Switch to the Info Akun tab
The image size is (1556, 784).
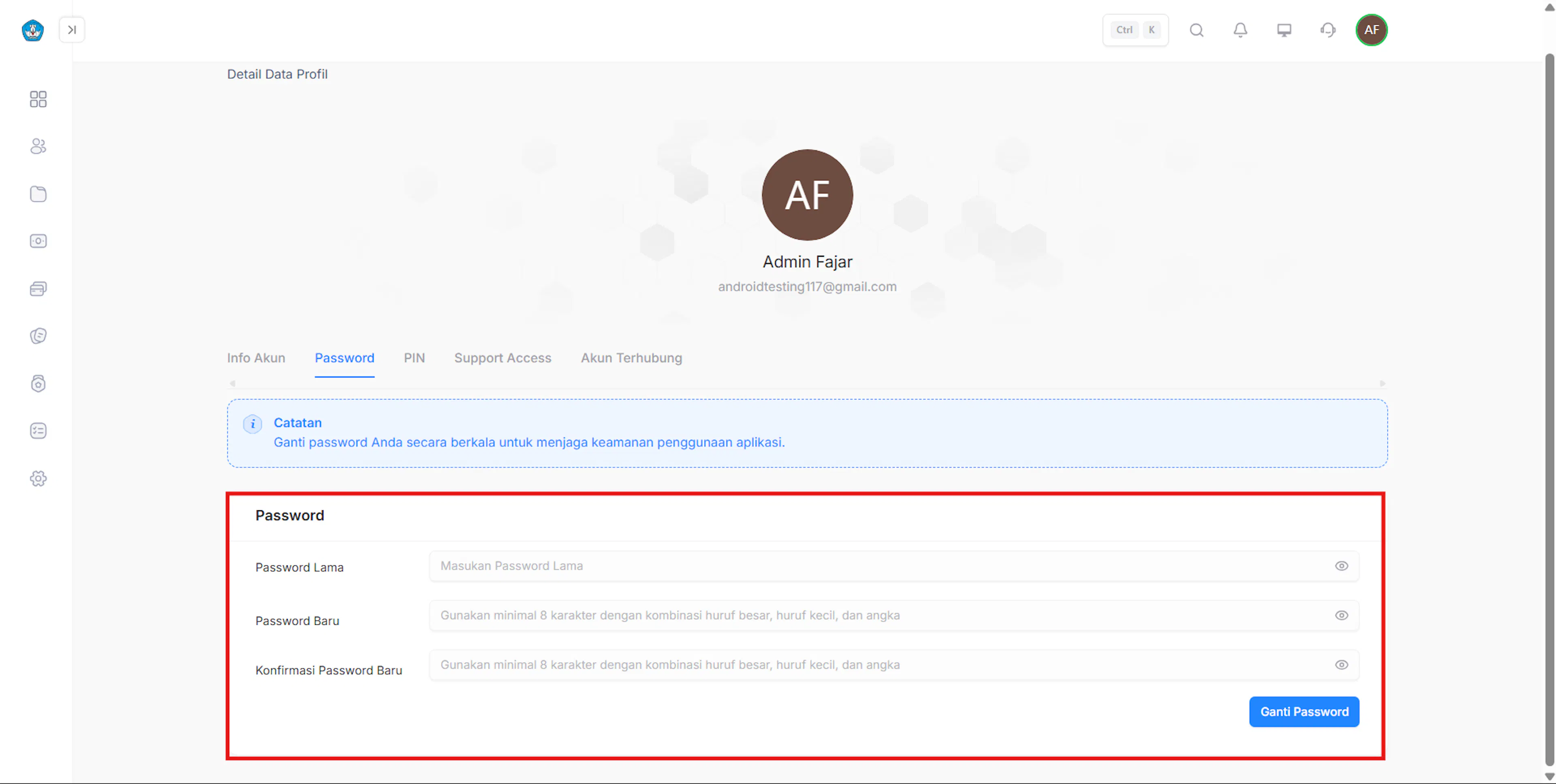[x=256, y=358]
